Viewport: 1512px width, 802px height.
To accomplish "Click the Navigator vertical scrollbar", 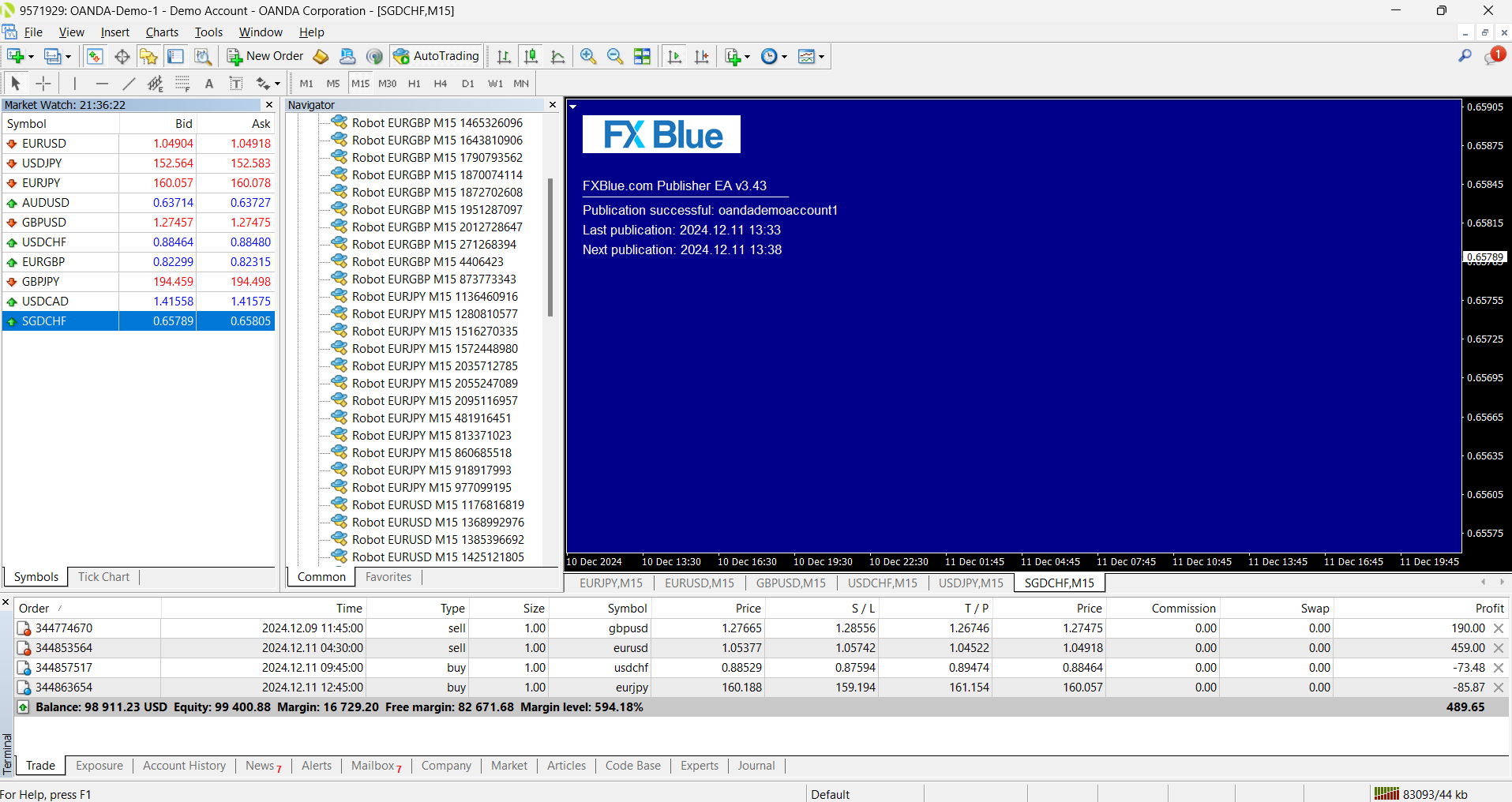I will pyautogui.click(x=550, y=246).
